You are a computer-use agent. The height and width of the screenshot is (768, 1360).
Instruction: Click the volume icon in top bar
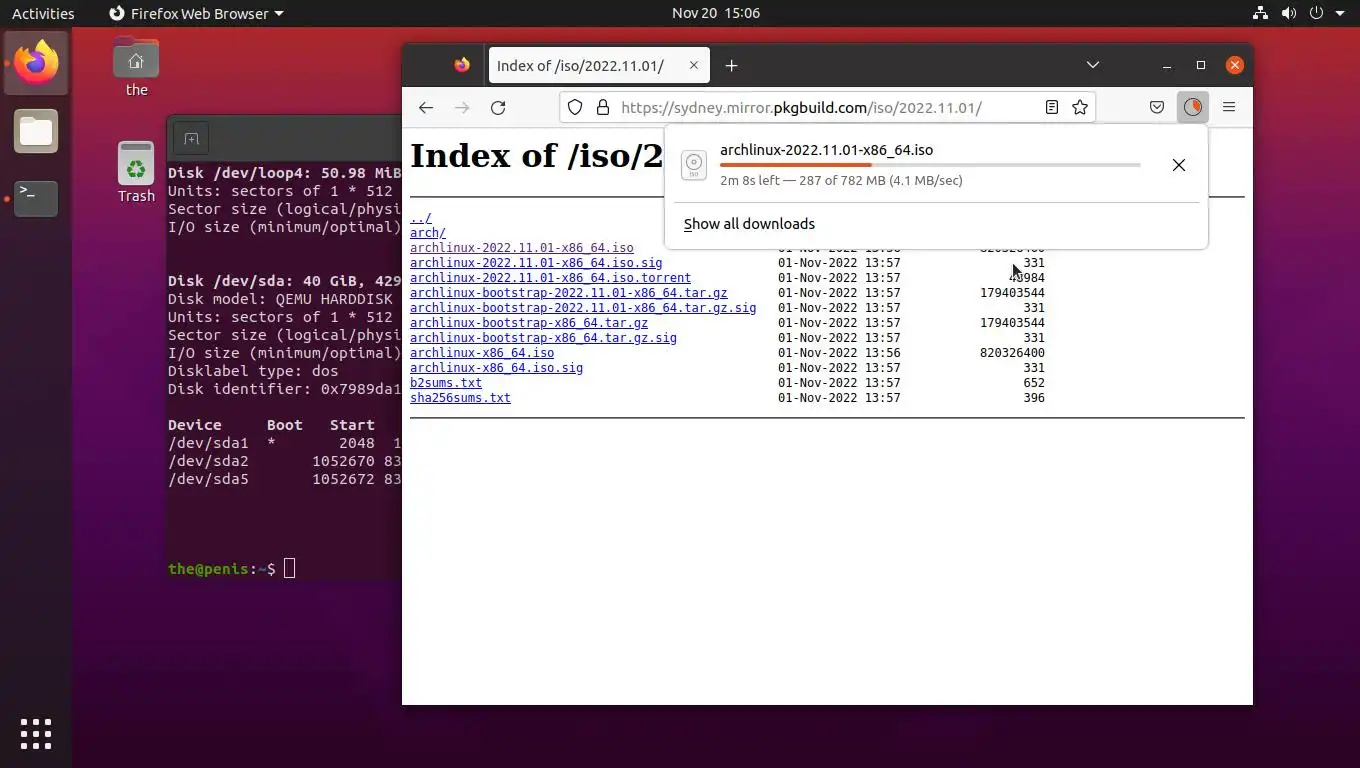tap(1288, 13)
